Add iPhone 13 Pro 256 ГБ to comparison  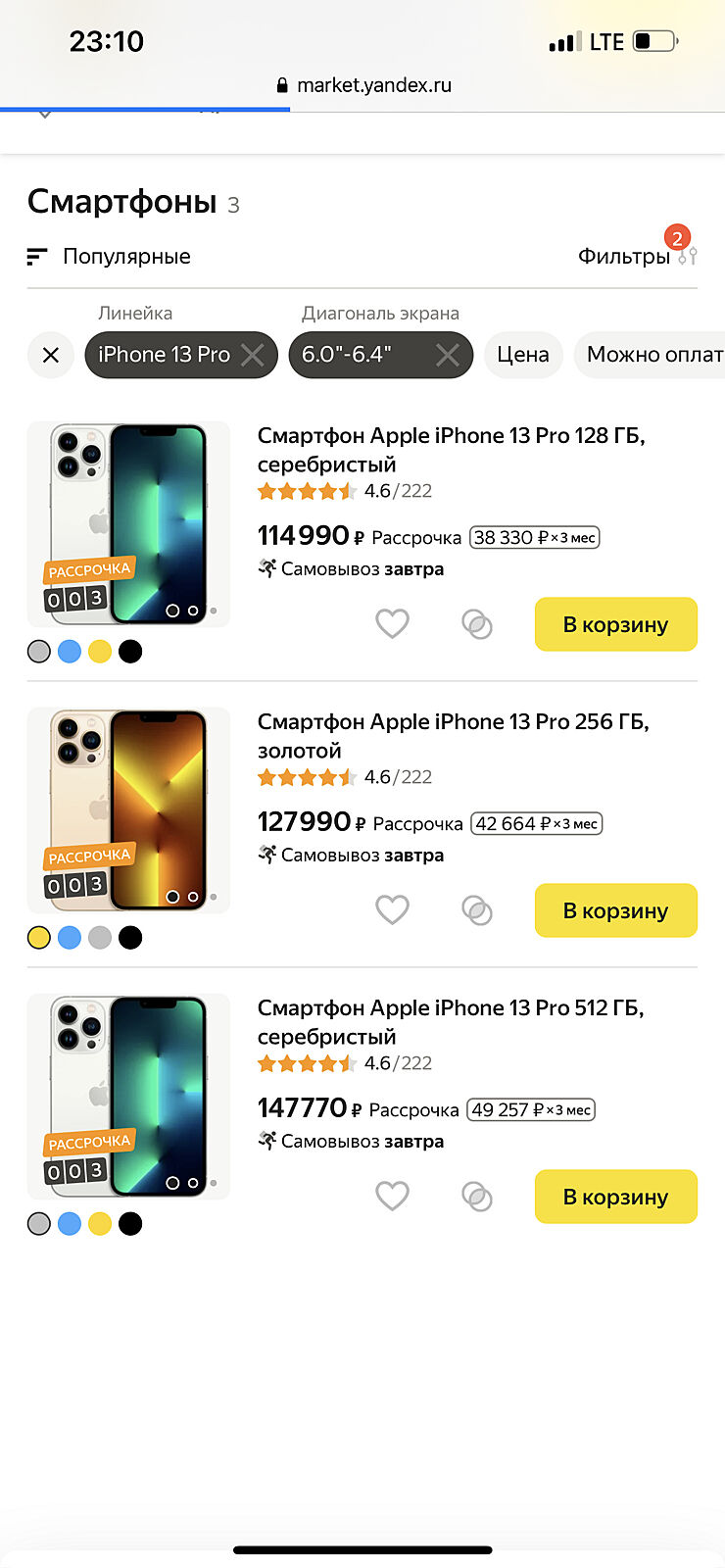click(477, 910)
